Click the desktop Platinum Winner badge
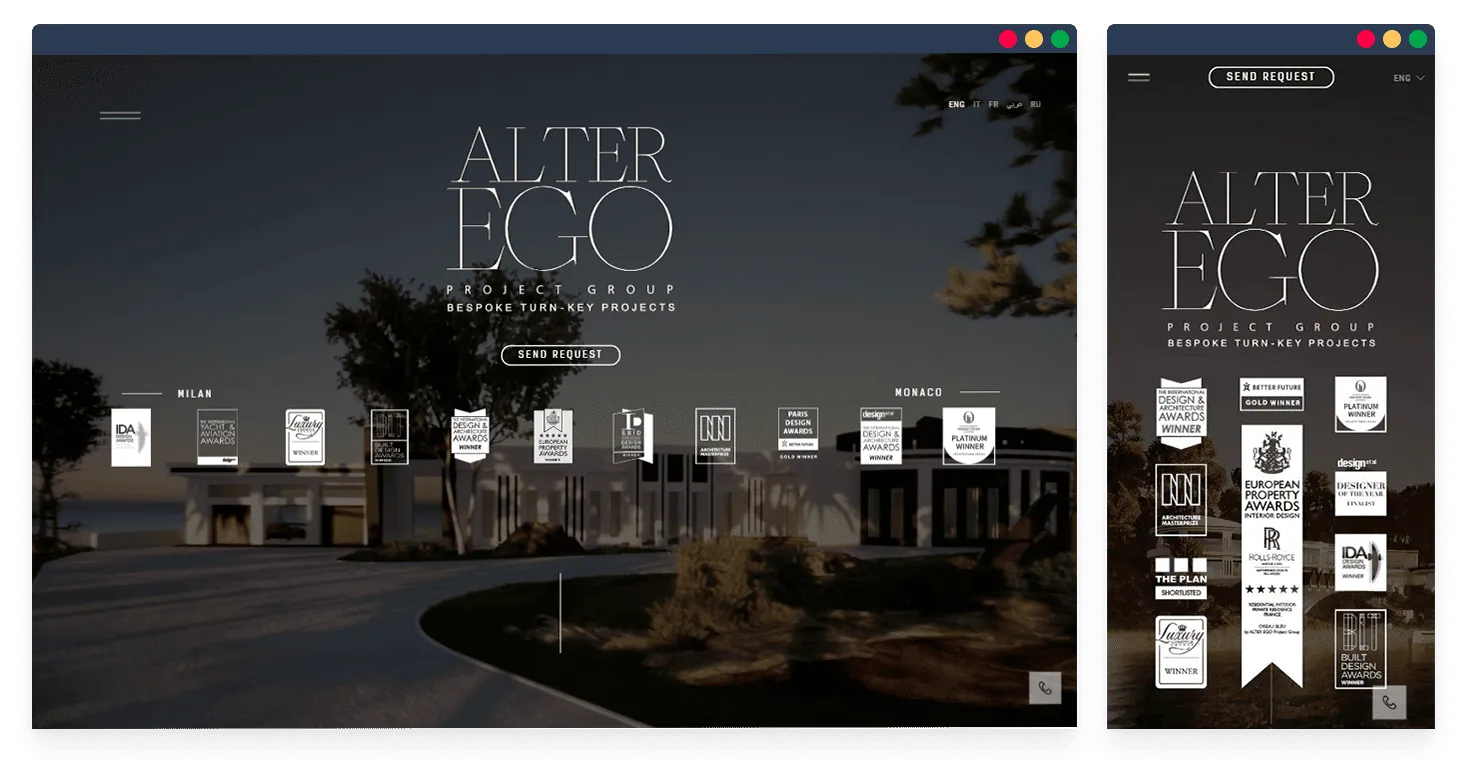This screenshot has height=760, width=1467. point(968,436)
